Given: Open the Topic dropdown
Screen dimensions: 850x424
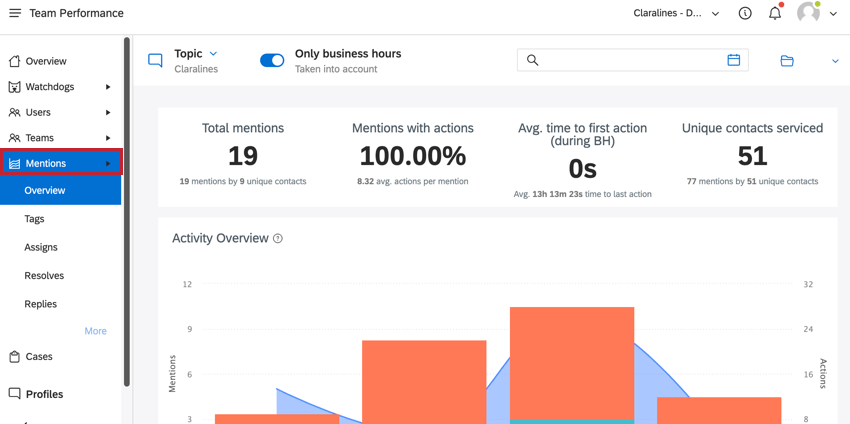Looking at the screenshot, I should point(196,54).
